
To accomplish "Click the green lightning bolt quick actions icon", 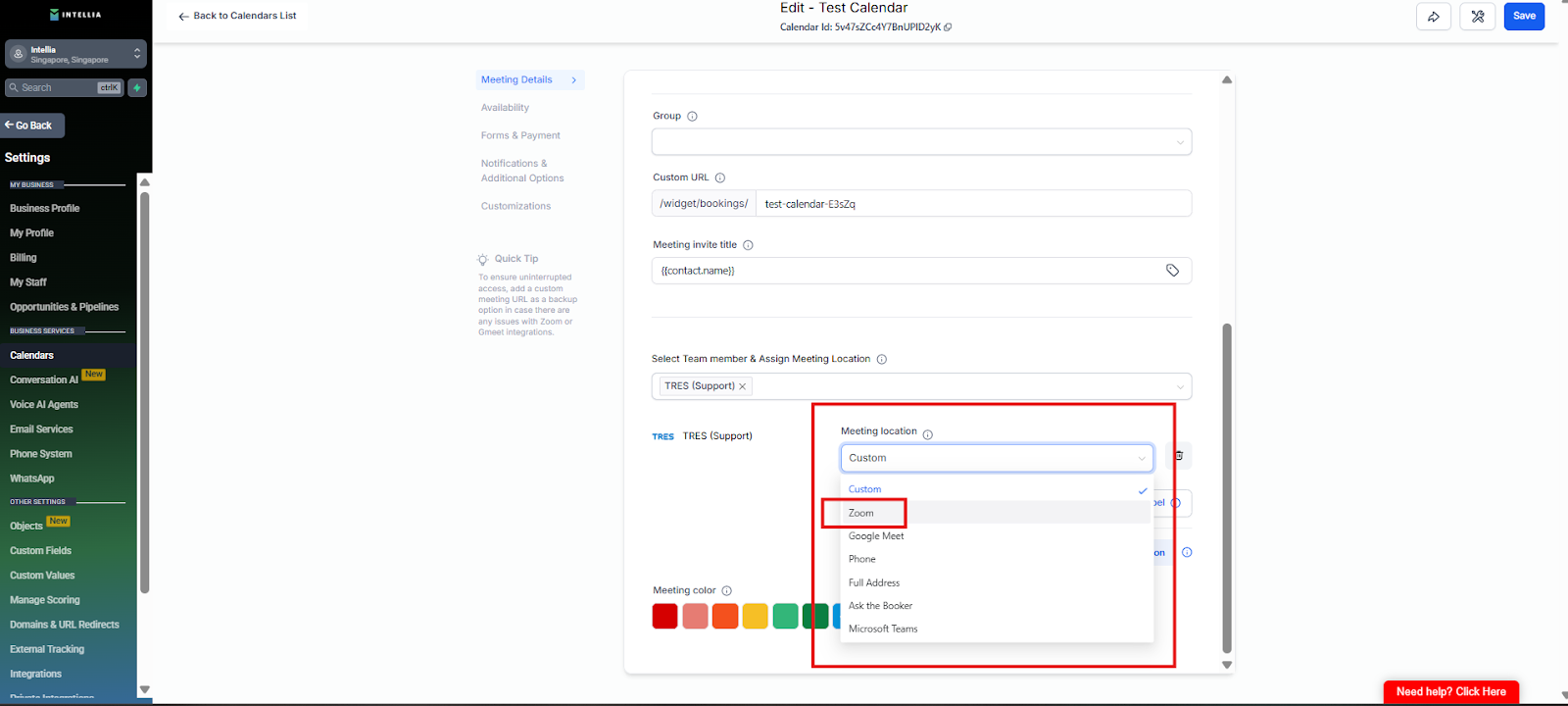I will point(137,87).
